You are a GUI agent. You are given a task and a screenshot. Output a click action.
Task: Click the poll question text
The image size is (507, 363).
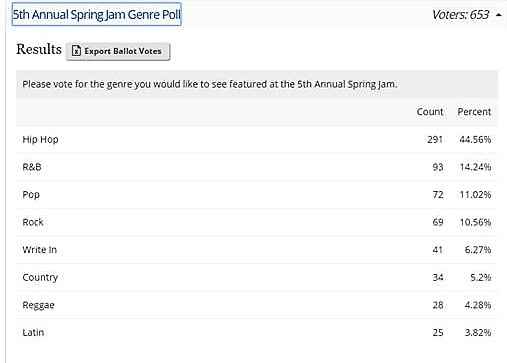pos(210,84)
